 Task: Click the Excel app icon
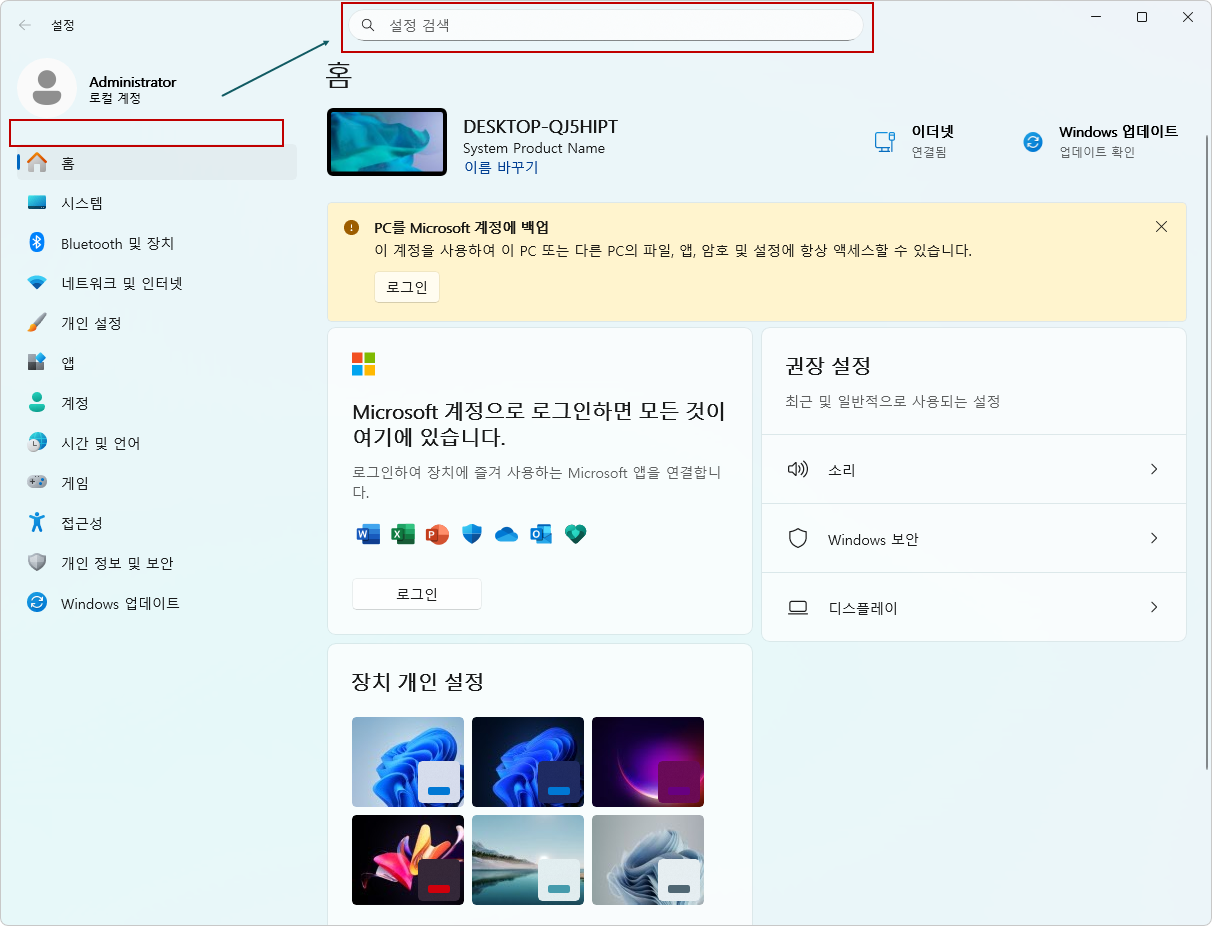(x=402, y=534)
